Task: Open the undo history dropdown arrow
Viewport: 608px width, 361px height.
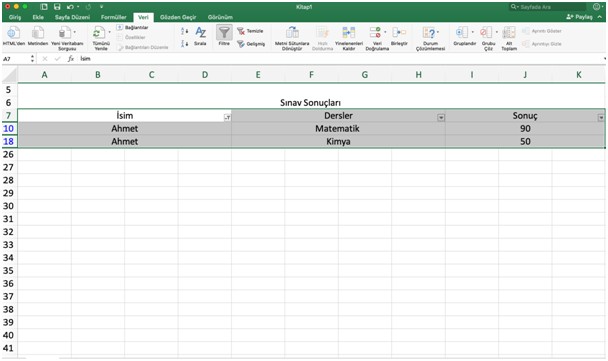Action: click(x=78, y=7)
